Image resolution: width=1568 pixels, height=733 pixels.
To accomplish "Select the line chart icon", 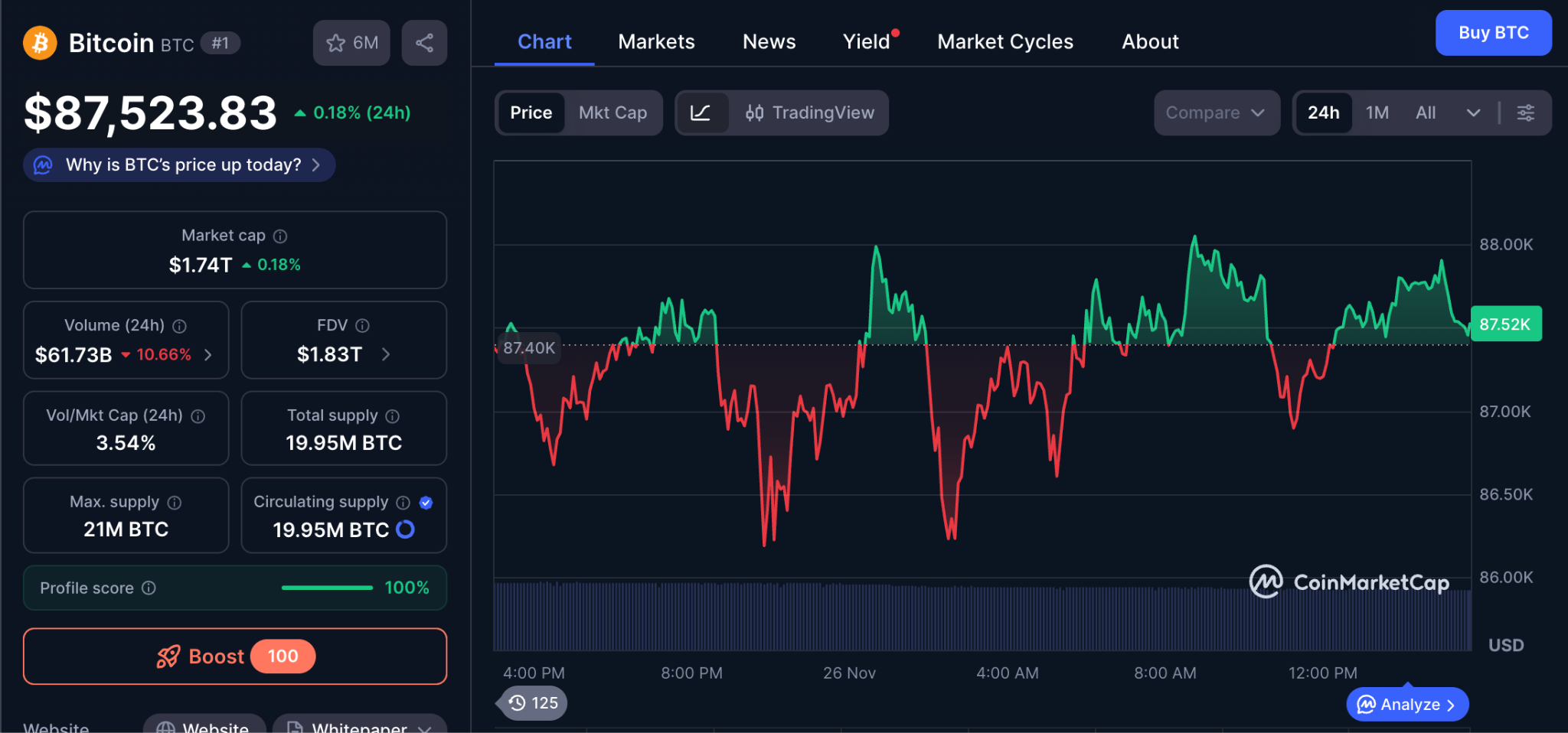I will point(701,113).
